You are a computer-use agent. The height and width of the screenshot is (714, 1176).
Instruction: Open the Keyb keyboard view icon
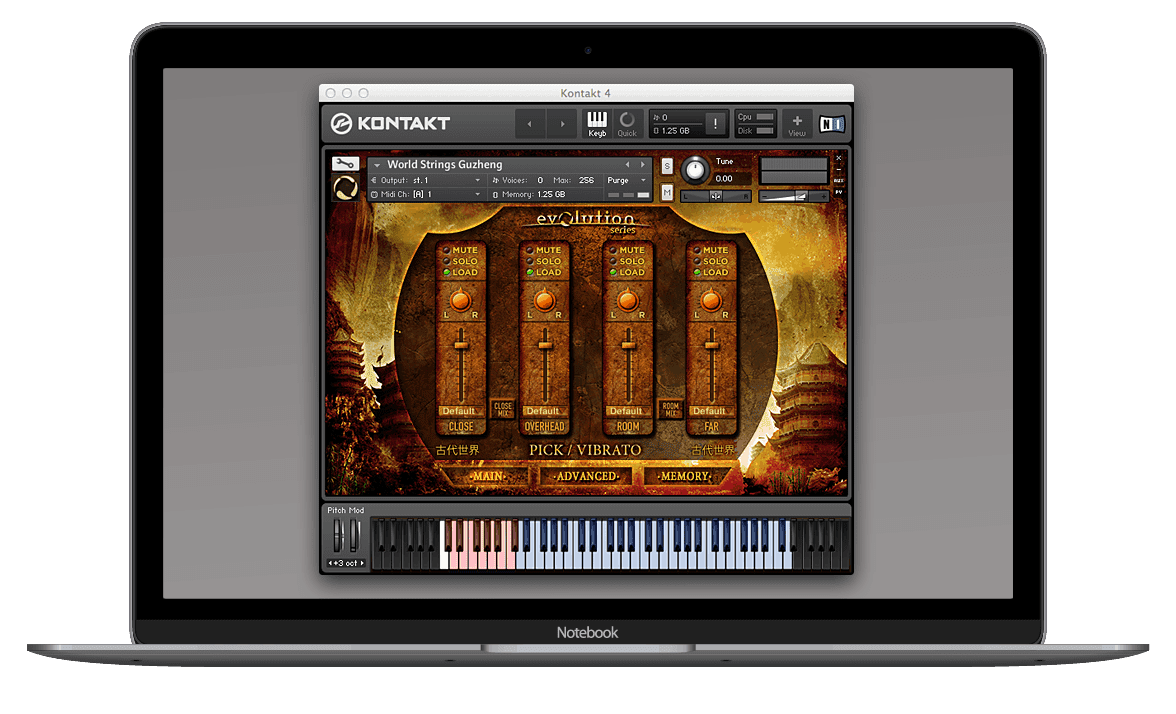coord(598,122)
